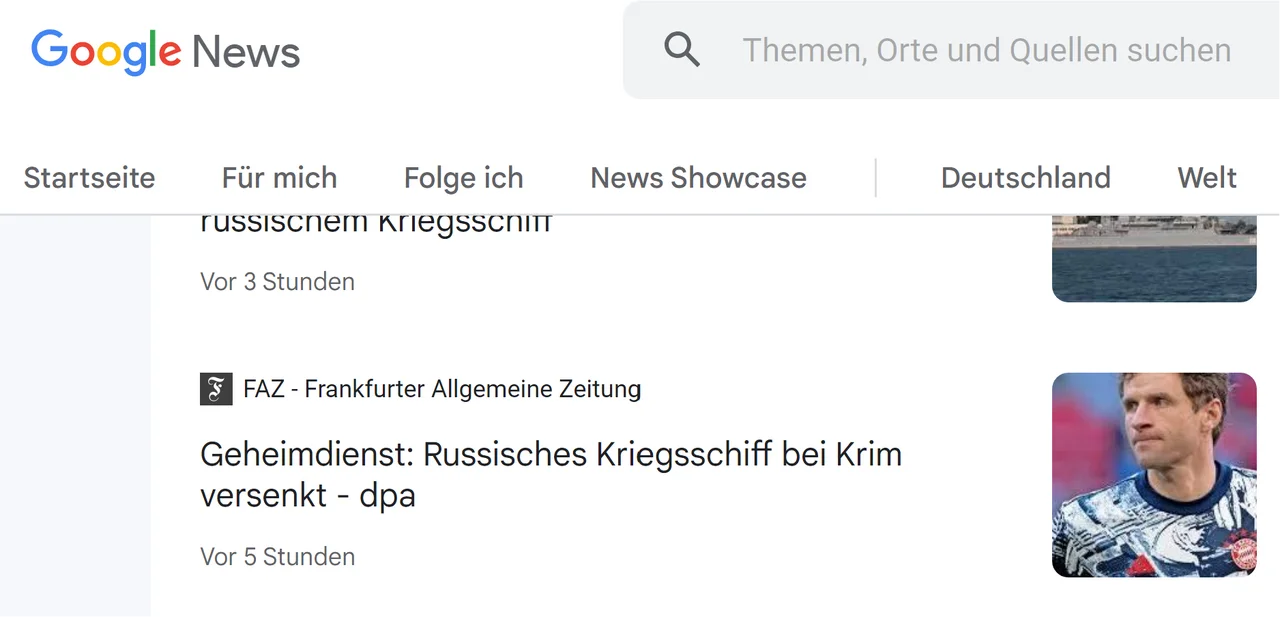Image resolution: width=1280 pixels, height=617 pixels.
Task: Click the gray 'News' text beside Google
Action: tap(246, 52)
